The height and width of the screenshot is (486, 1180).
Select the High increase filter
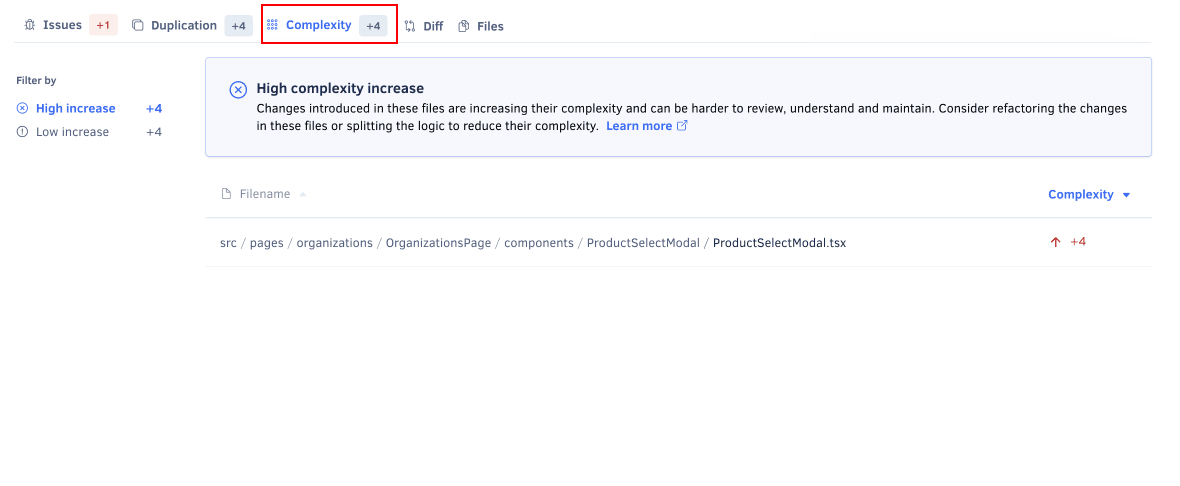click(75, 108)
